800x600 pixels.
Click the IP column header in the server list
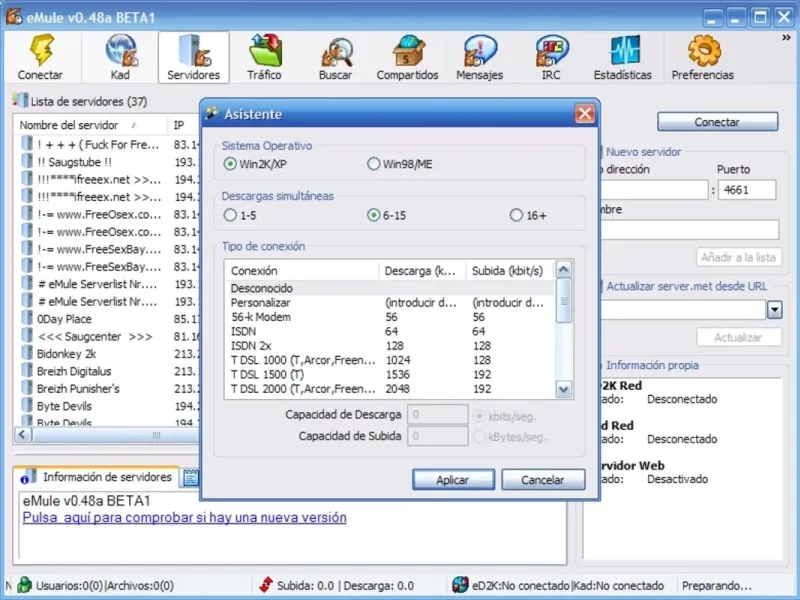coord(184,125)
